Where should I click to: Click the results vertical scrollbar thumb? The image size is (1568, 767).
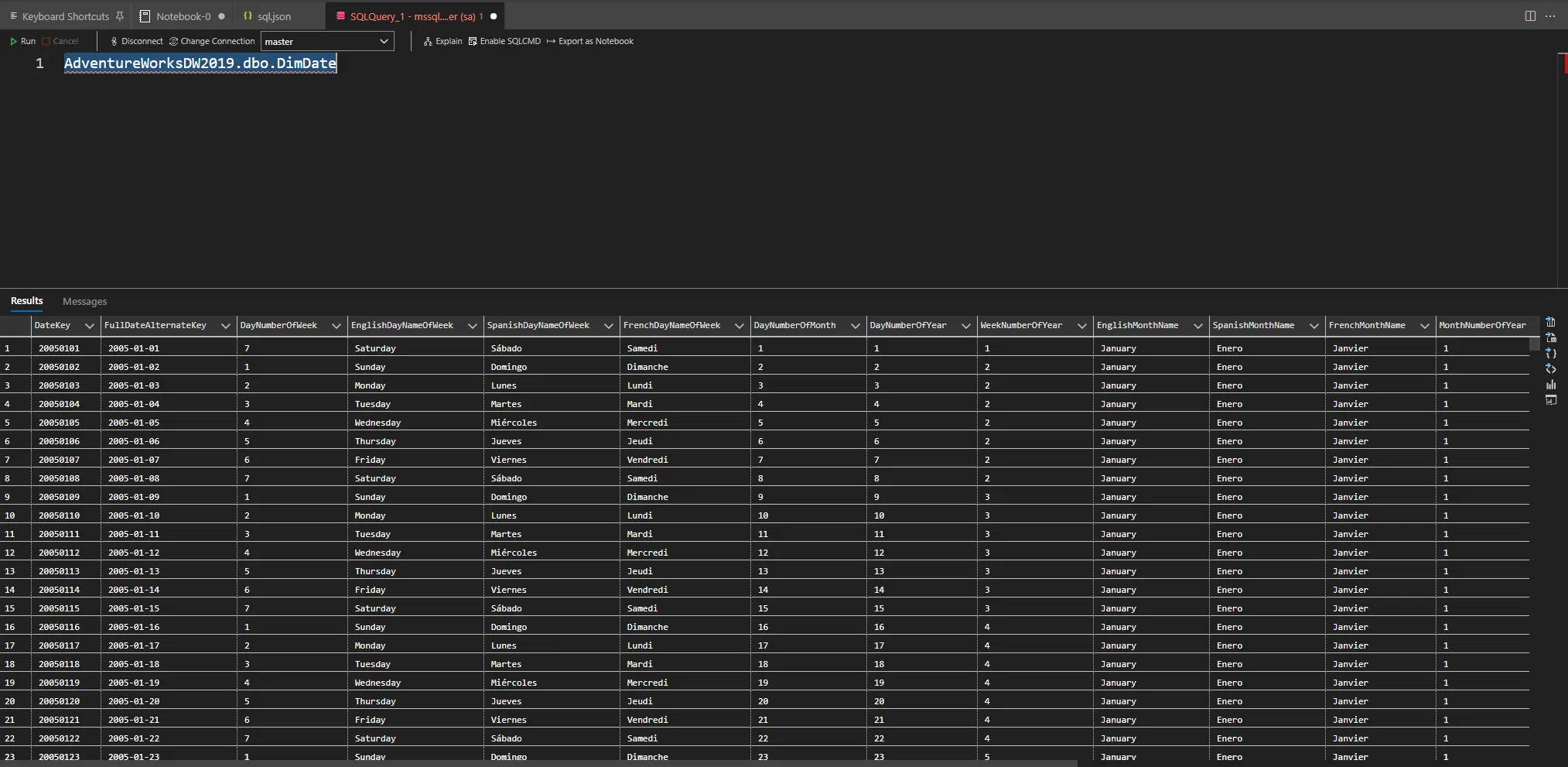click(1535, 344)
